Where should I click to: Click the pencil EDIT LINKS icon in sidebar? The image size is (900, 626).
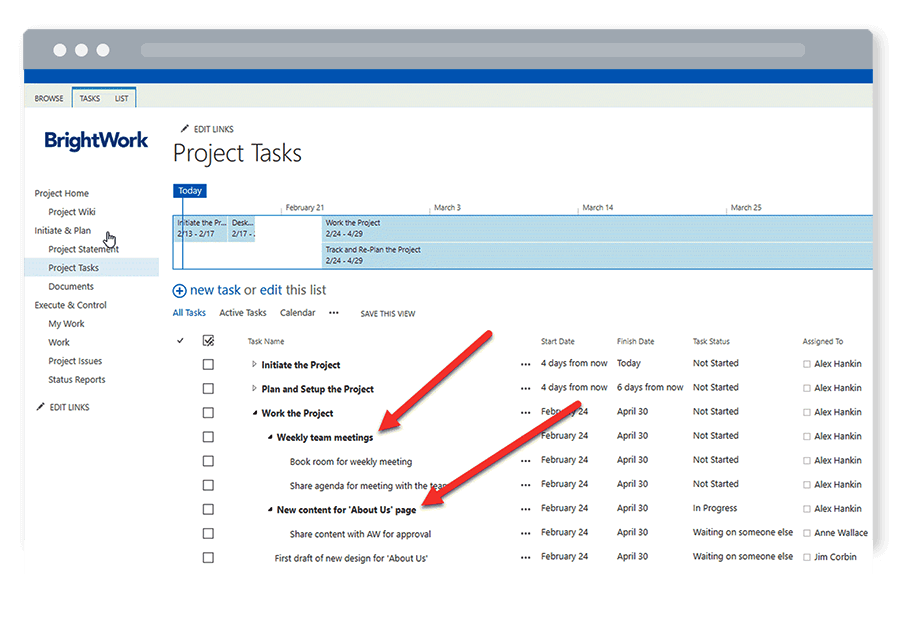[x=41, y=407]
